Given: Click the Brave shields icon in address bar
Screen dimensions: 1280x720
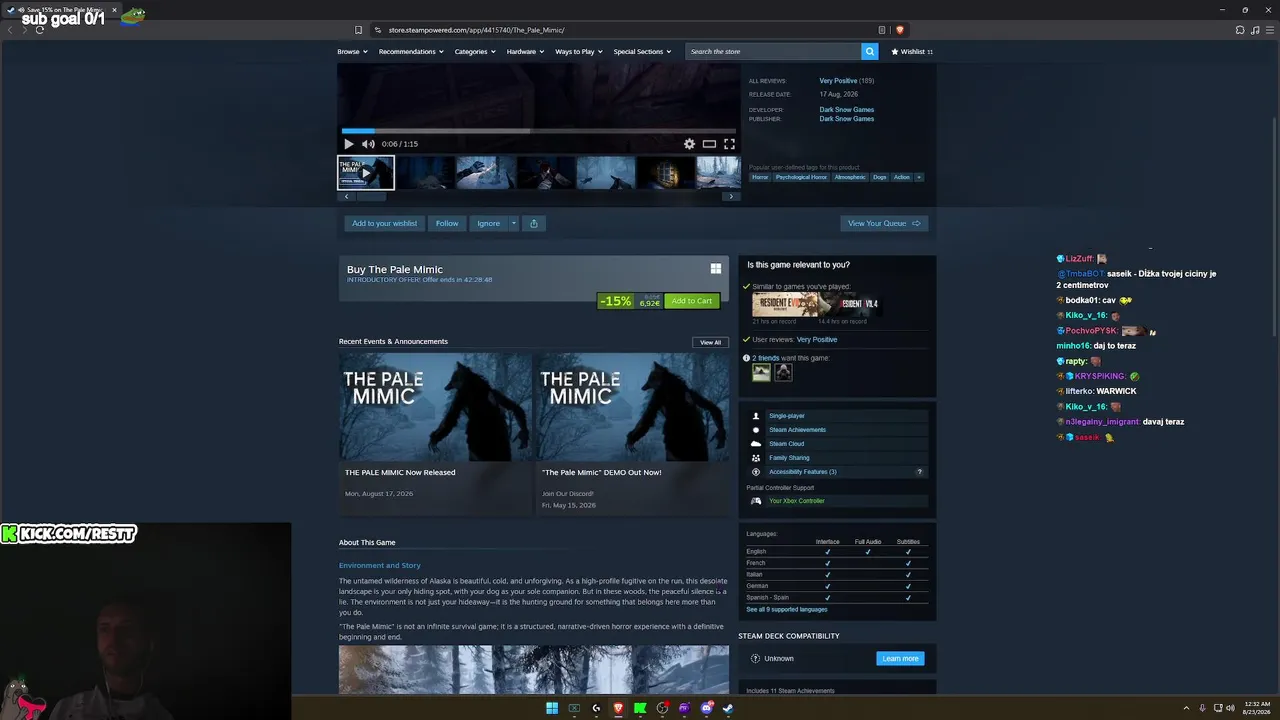Looking at the screenshot, I should [900, 30].
